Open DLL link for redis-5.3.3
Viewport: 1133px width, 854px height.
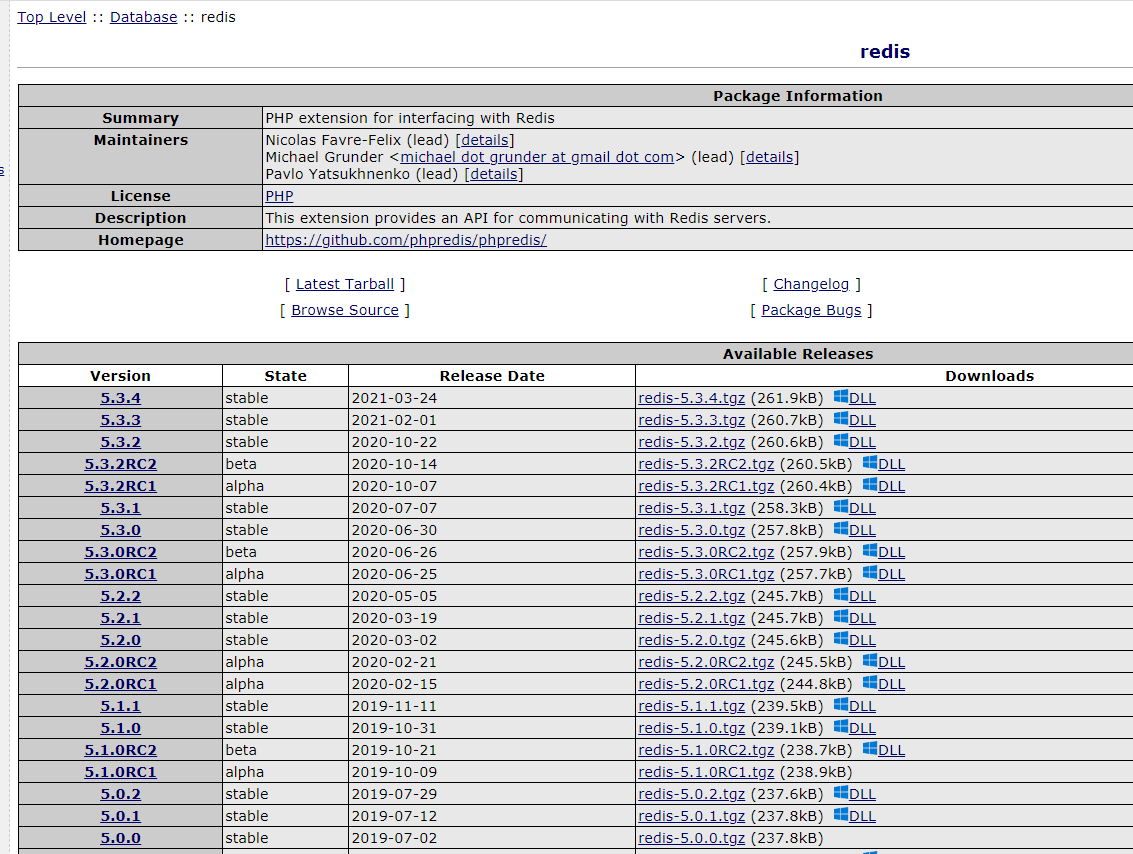tap(862, 420)
